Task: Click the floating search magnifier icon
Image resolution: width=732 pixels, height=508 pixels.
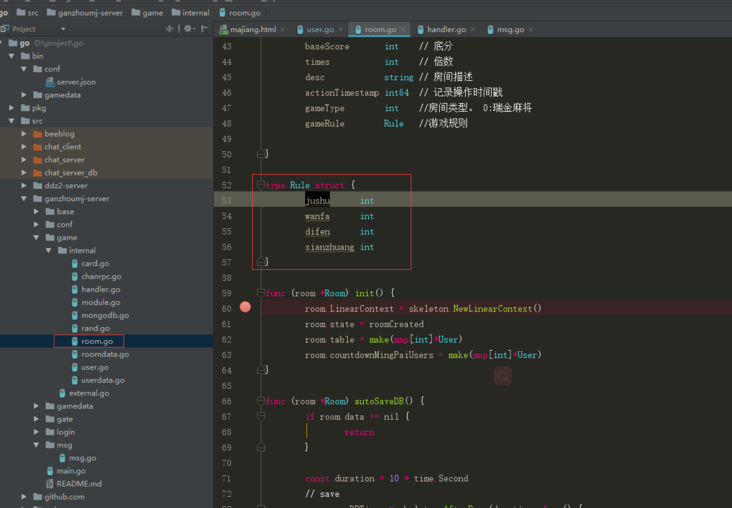Action: [503, 376]
